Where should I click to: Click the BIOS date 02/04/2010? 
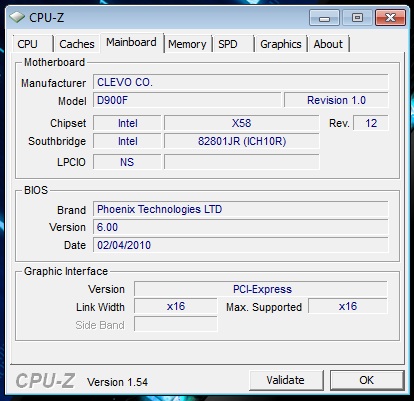240,245
